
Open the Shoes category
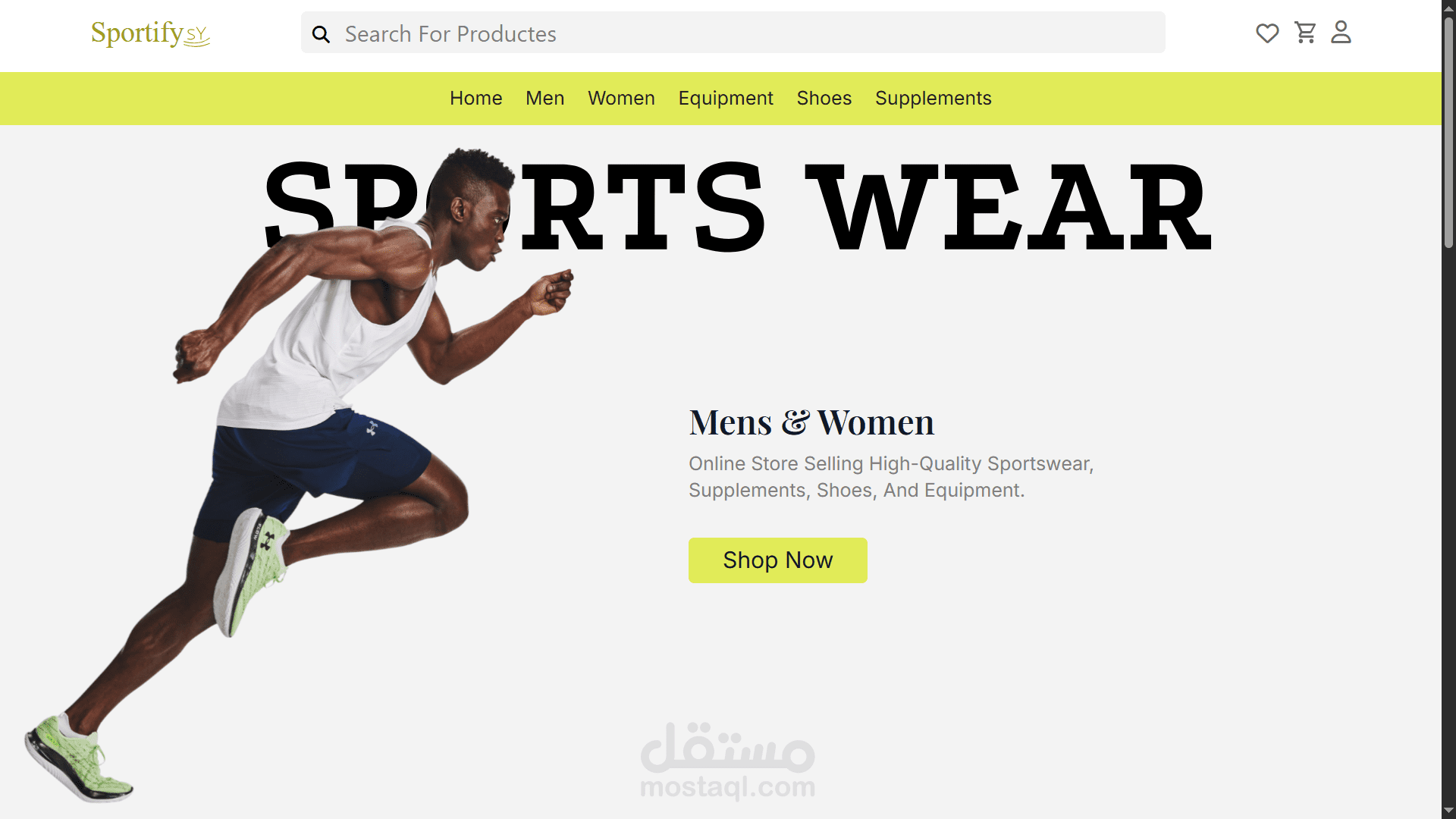tap(824, 99)
